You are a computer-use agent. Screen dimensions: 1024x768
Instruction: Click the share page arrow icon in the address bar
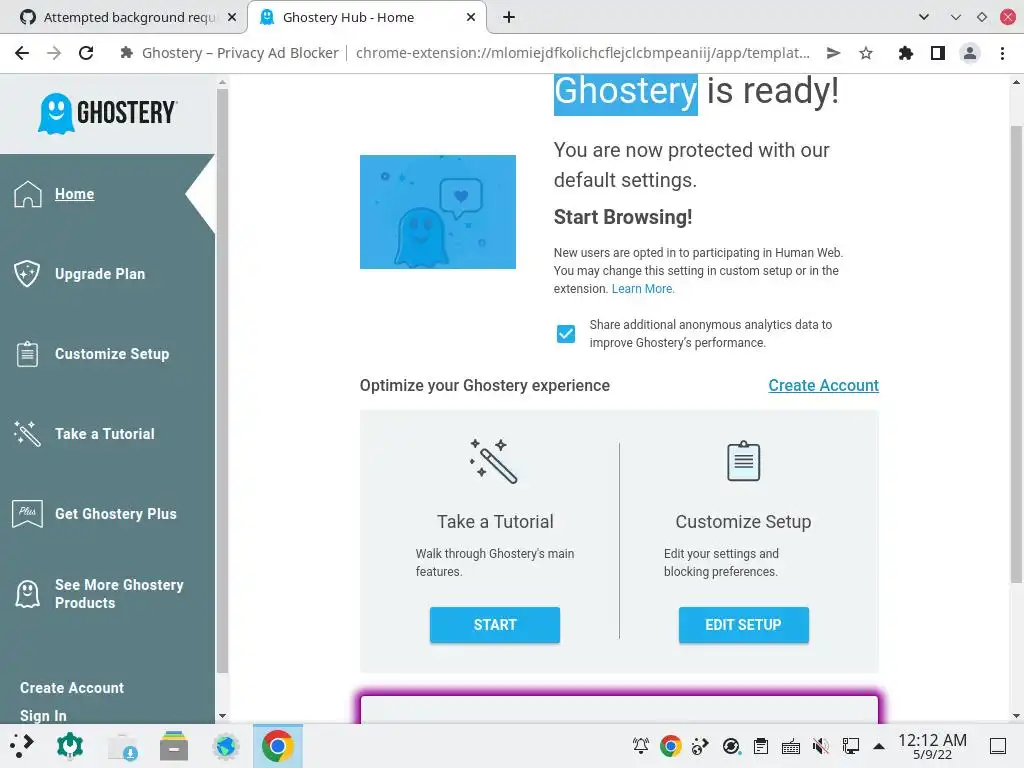[833, 53]
